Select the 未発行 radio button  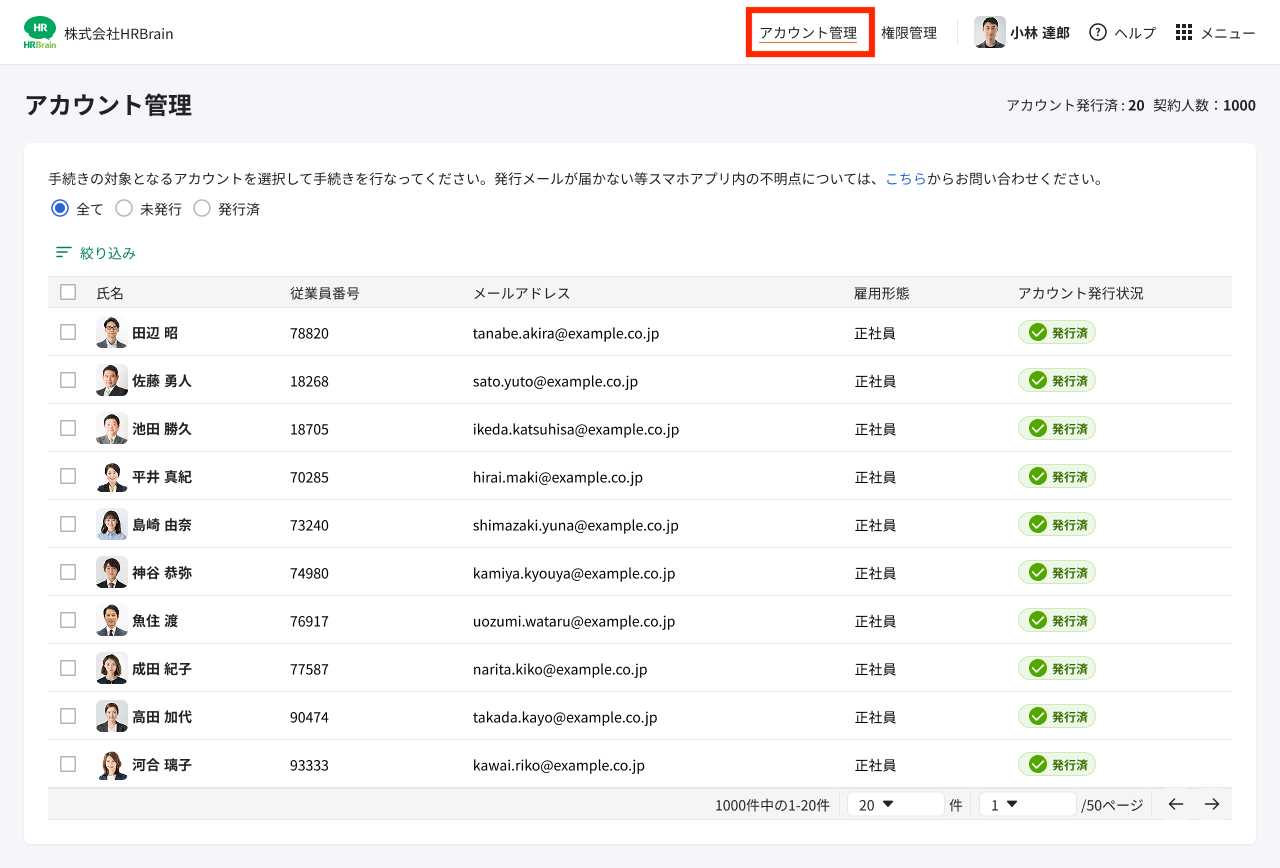click(123, 208)
